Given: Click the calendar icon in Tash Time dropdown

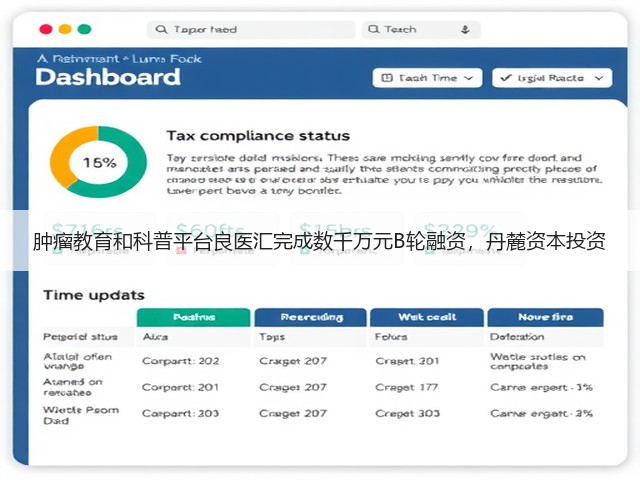Looking at the screenshot, I should [387, 78].
